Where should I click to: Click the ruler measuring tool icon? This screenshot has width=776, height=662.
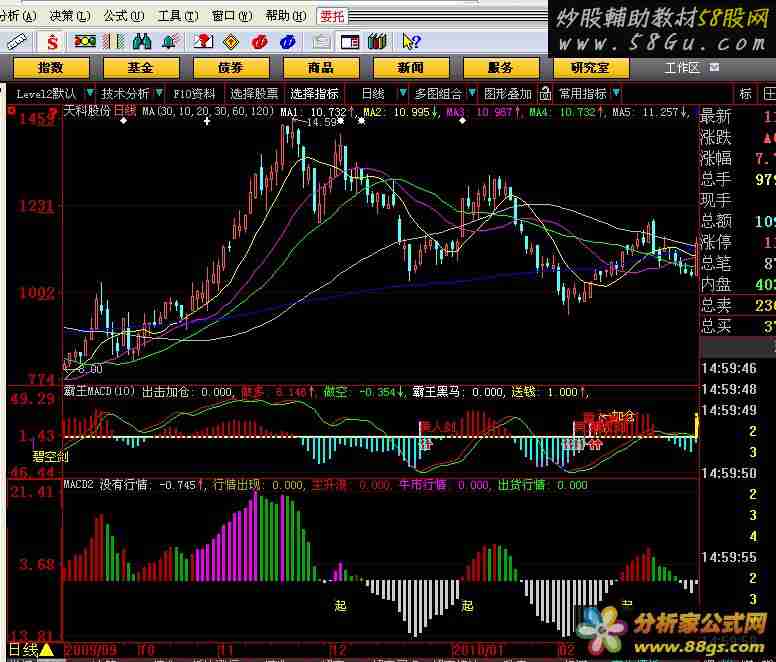point(18,42)
